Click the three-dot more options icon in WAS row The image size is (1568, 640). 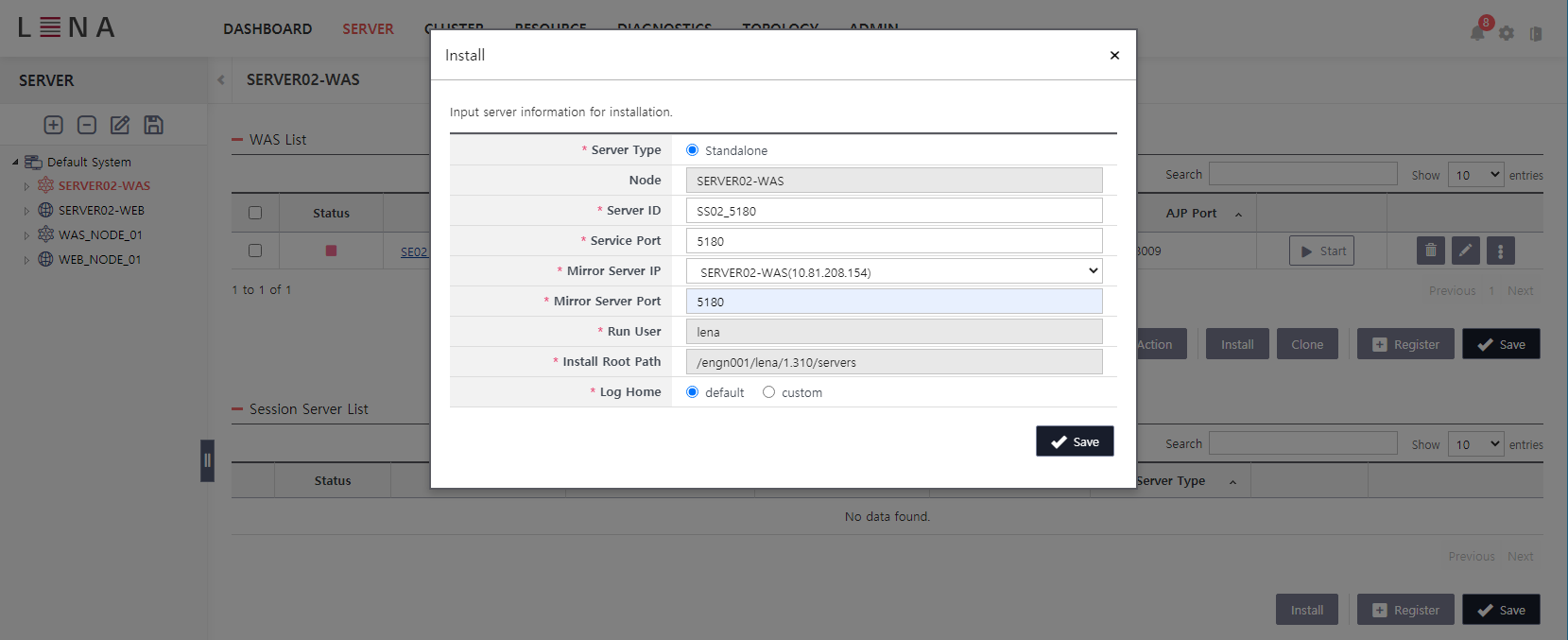1500,251
